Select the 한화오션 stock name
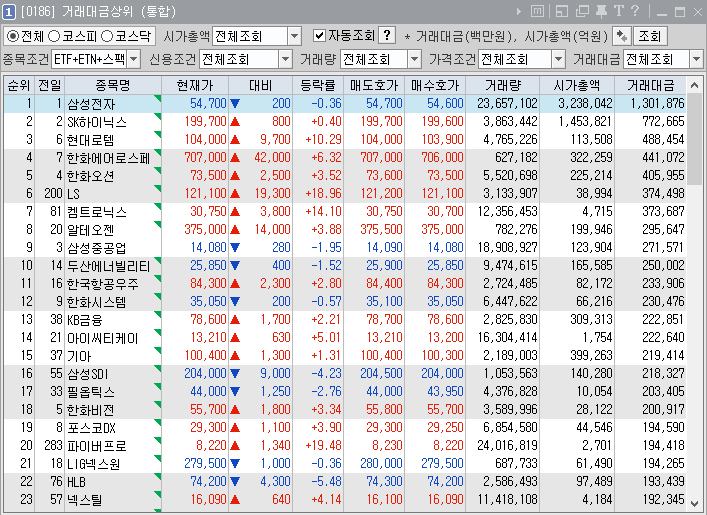The image size is (707, 515). click(x=91, y=176)
